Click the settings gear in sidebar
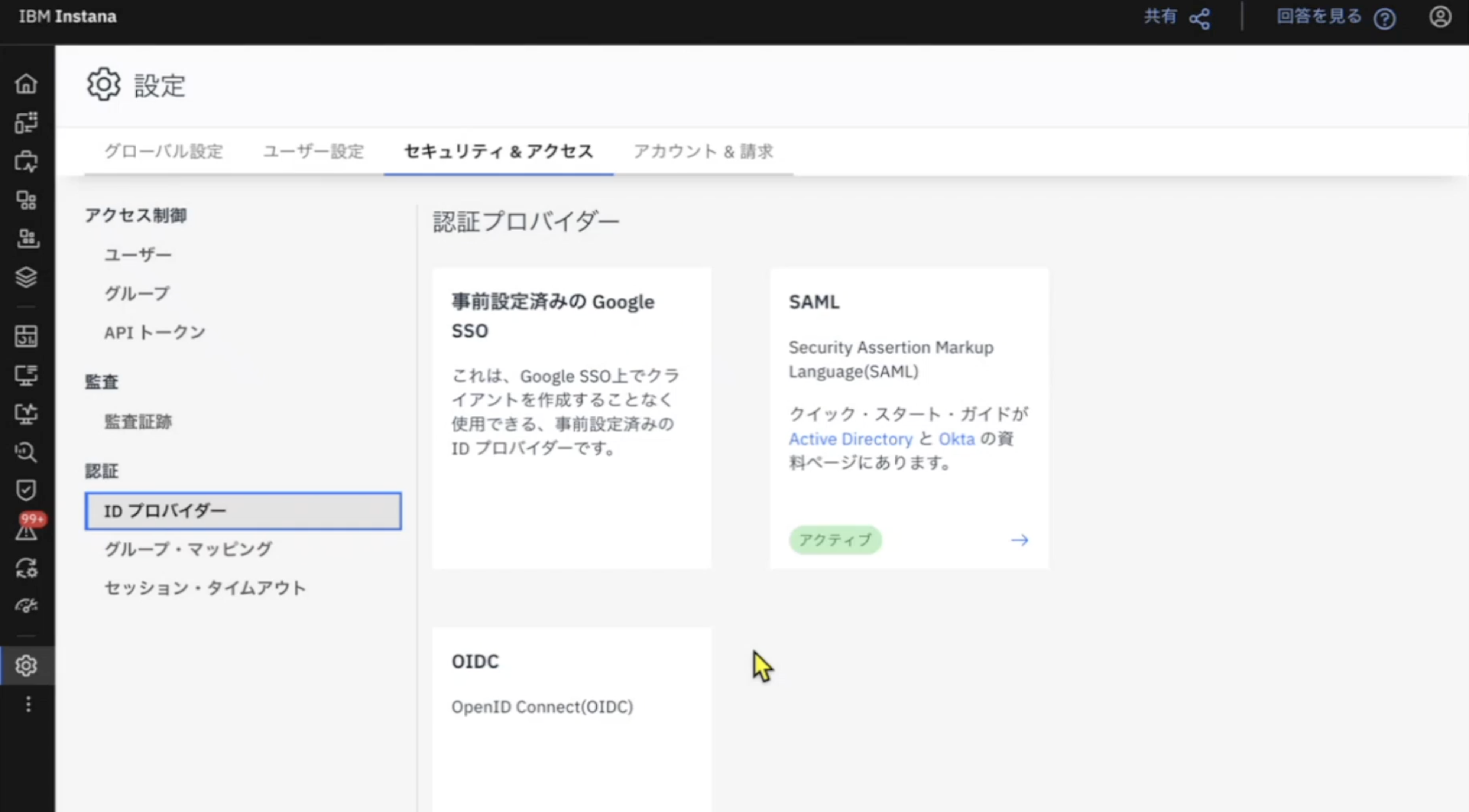Screen dimensions: 1469x812 pyautogui.click(x=26, y=665)
